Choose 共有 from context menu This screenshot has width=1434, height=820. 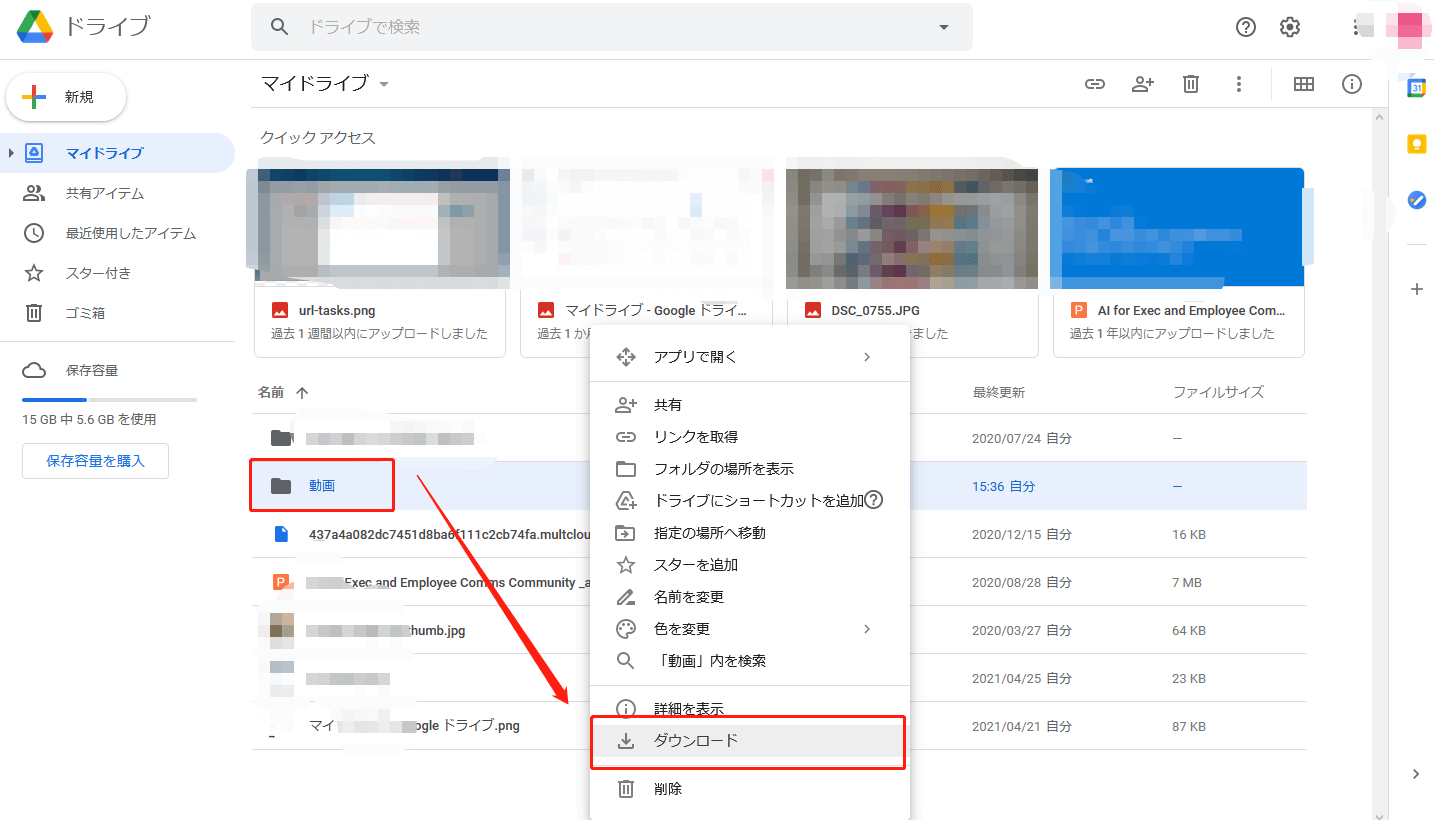tap(750, 405)
